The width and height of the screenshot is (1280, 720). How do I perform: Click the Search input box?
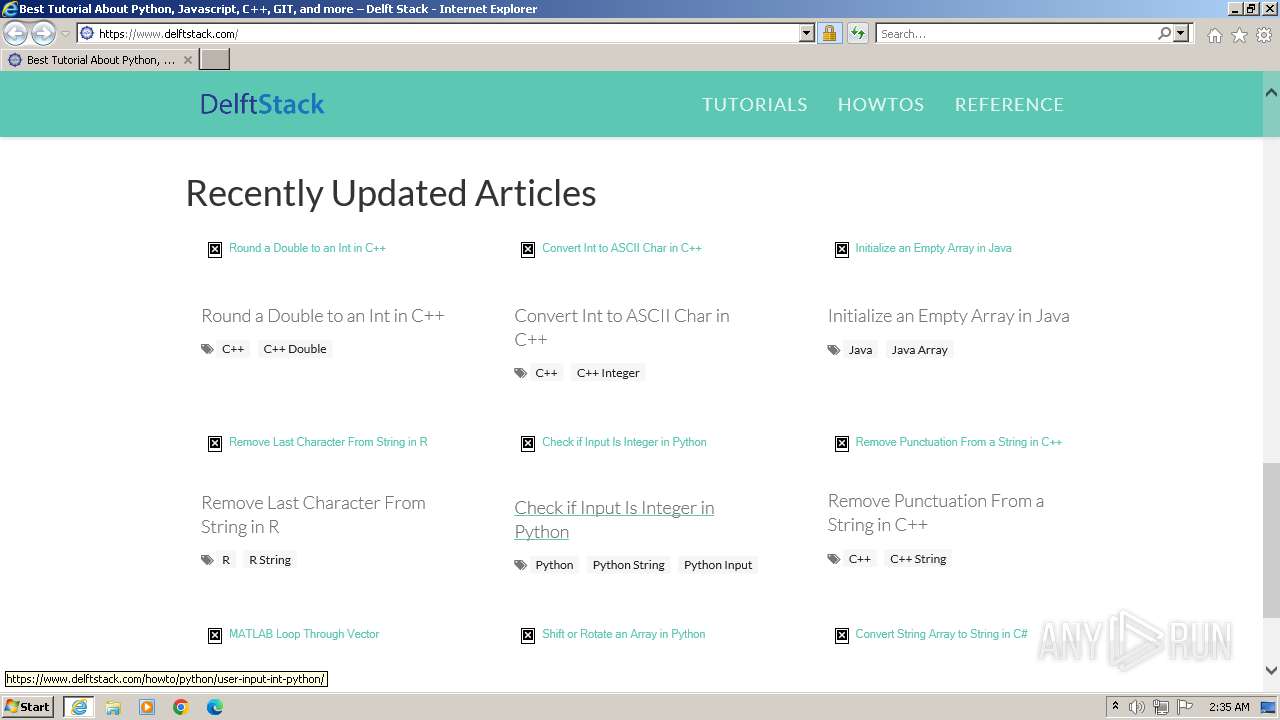coord(1015,33)
